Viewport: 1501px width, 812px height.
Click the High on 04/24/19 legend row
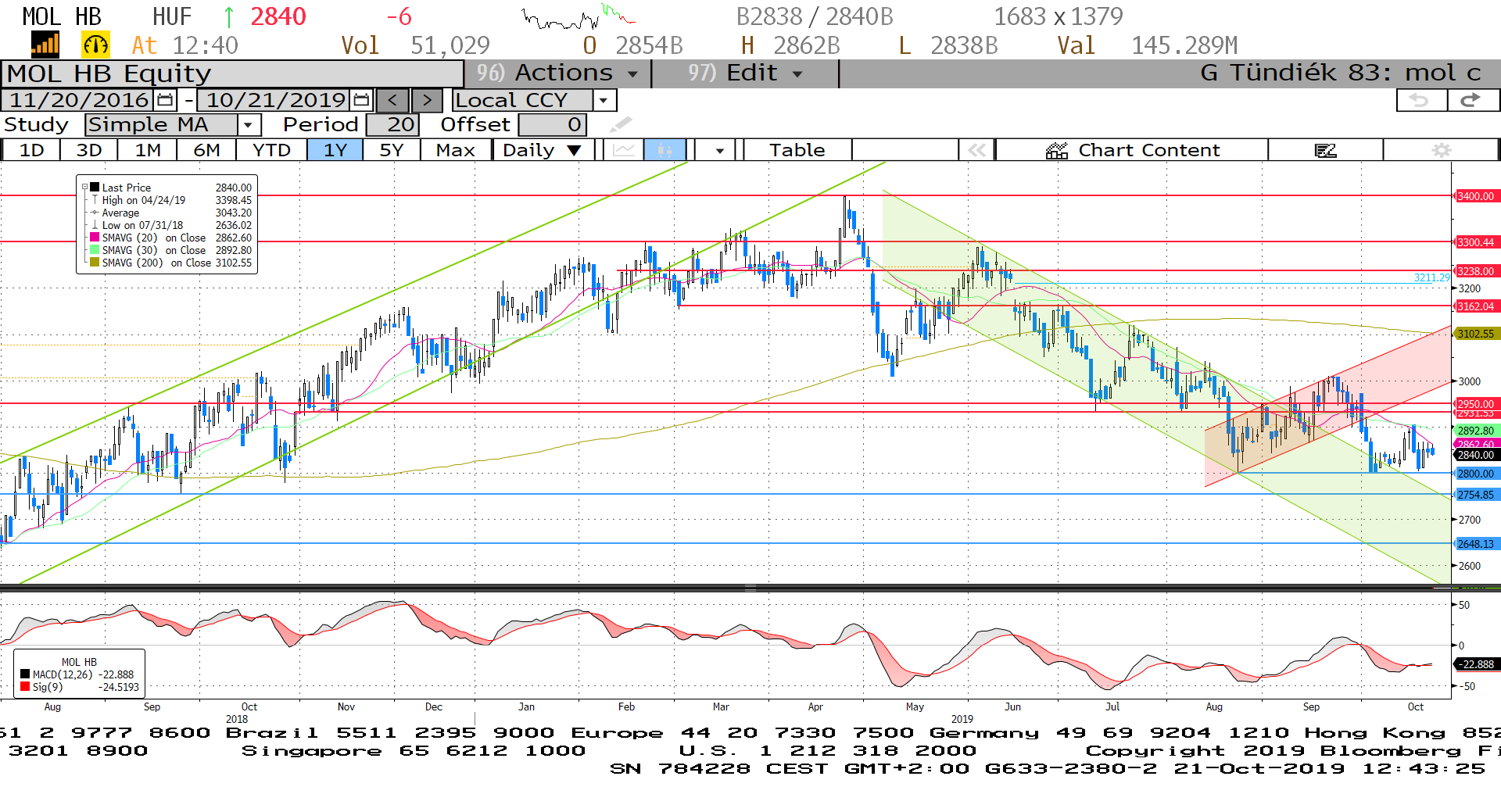coord(171,200)
